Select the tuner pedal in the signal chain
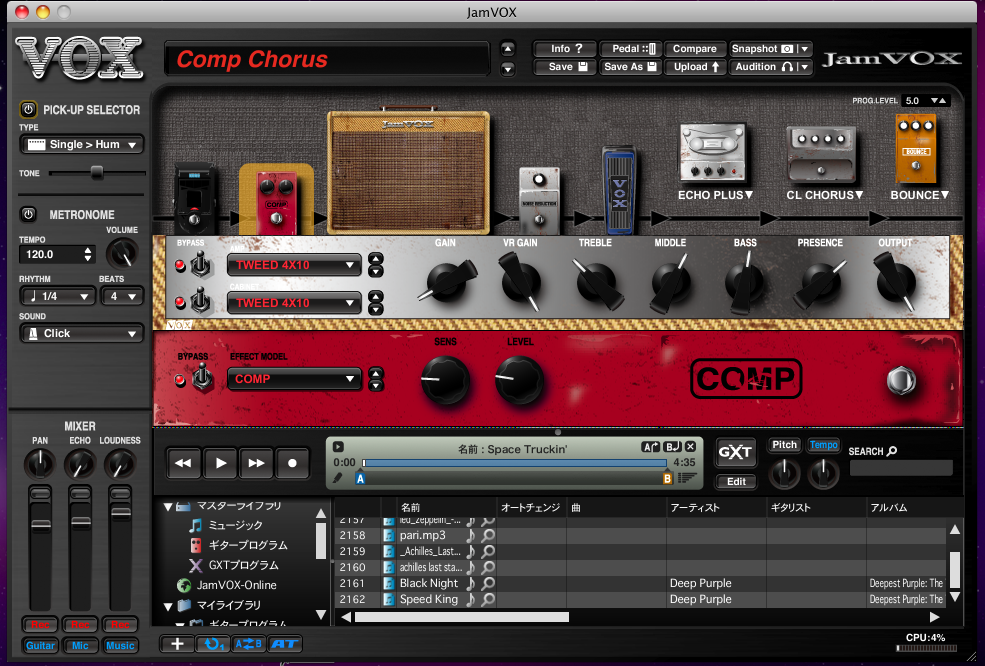This screenshot has width=985, height=666. (195, 199)
